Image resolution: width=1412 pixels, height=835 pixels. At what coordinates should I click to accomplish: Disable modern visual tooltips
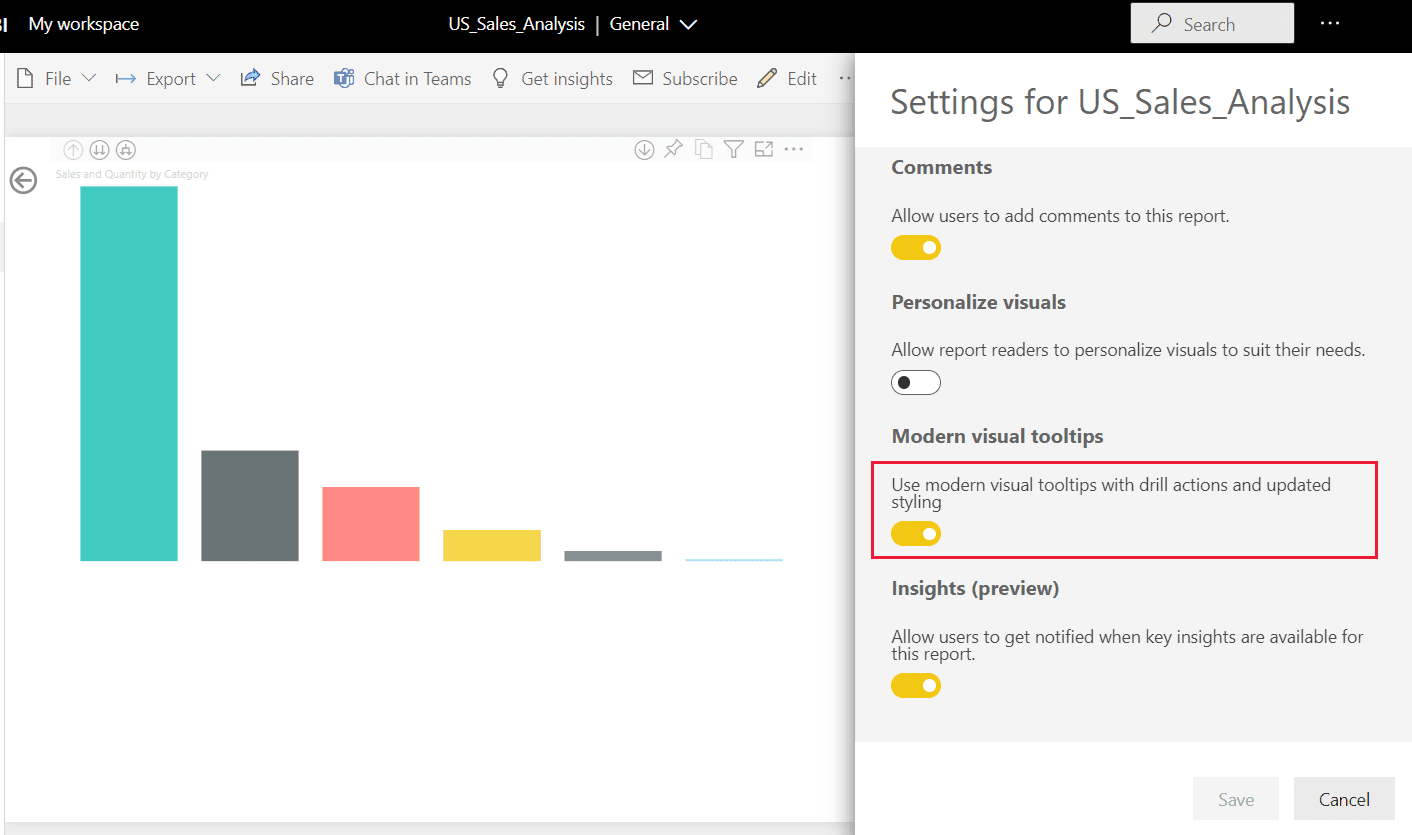click(916, 533)
